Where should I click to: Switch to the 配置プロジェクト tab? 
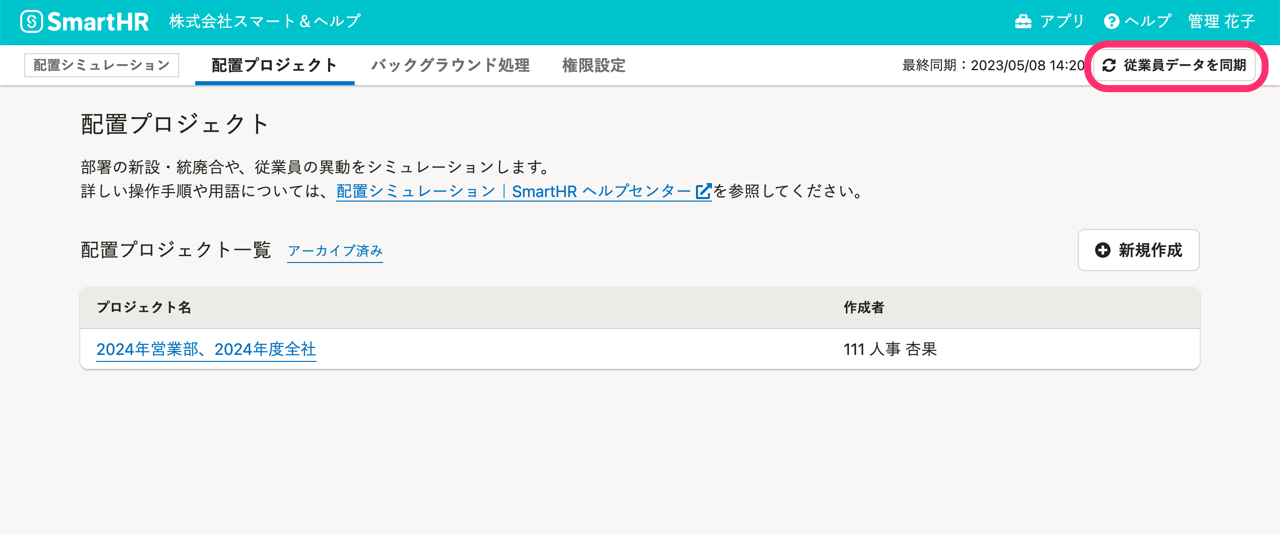(x=275, y=65)
